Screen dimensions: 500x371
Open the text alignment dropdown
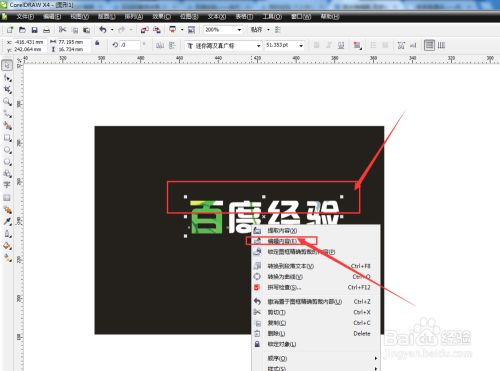(357, 45)
